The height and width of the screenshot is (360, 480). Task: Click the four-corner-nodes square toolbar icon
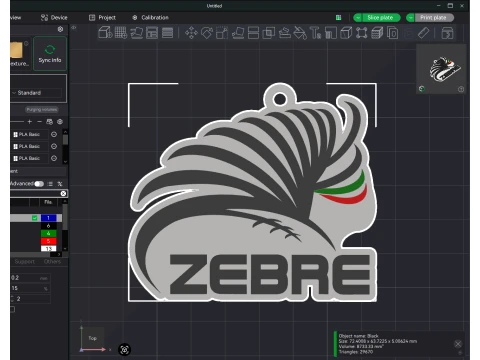(x=362, y=33)
